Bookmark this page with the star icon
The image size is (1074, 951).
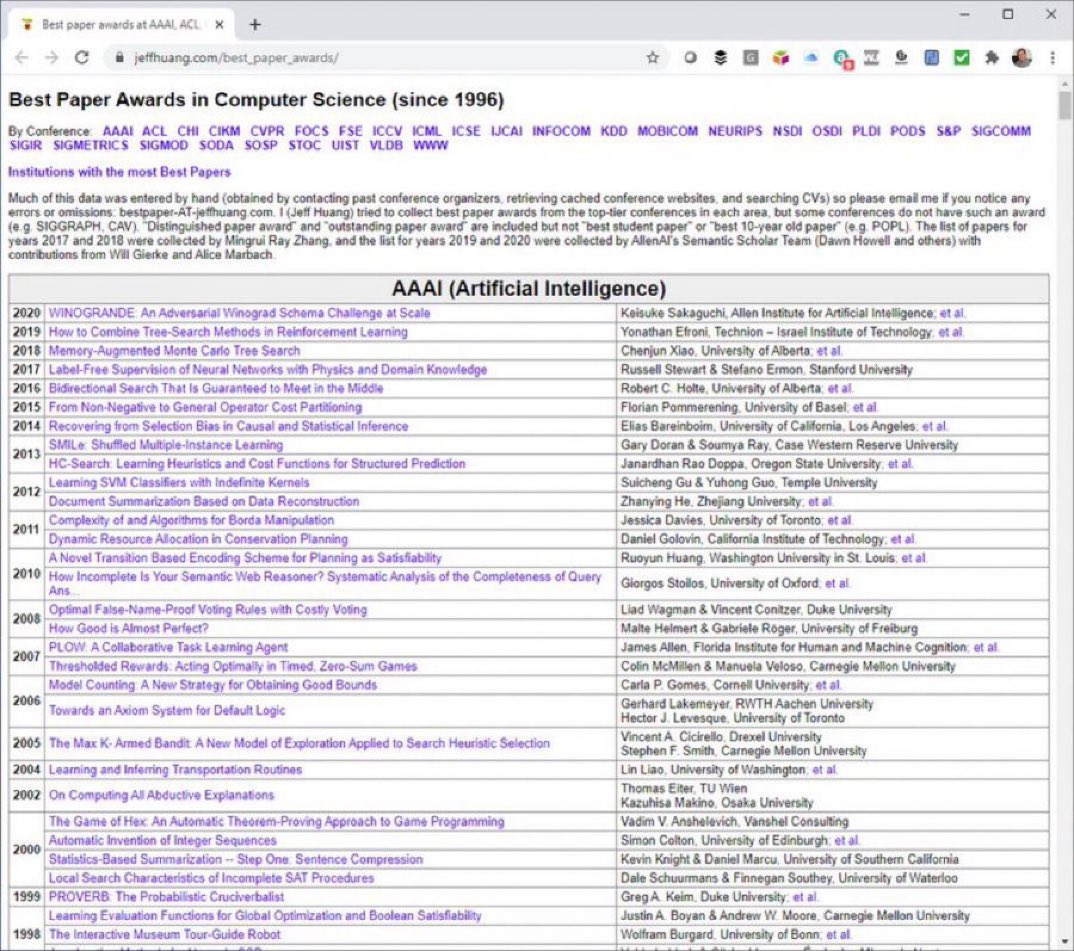(x=653, y=58)
